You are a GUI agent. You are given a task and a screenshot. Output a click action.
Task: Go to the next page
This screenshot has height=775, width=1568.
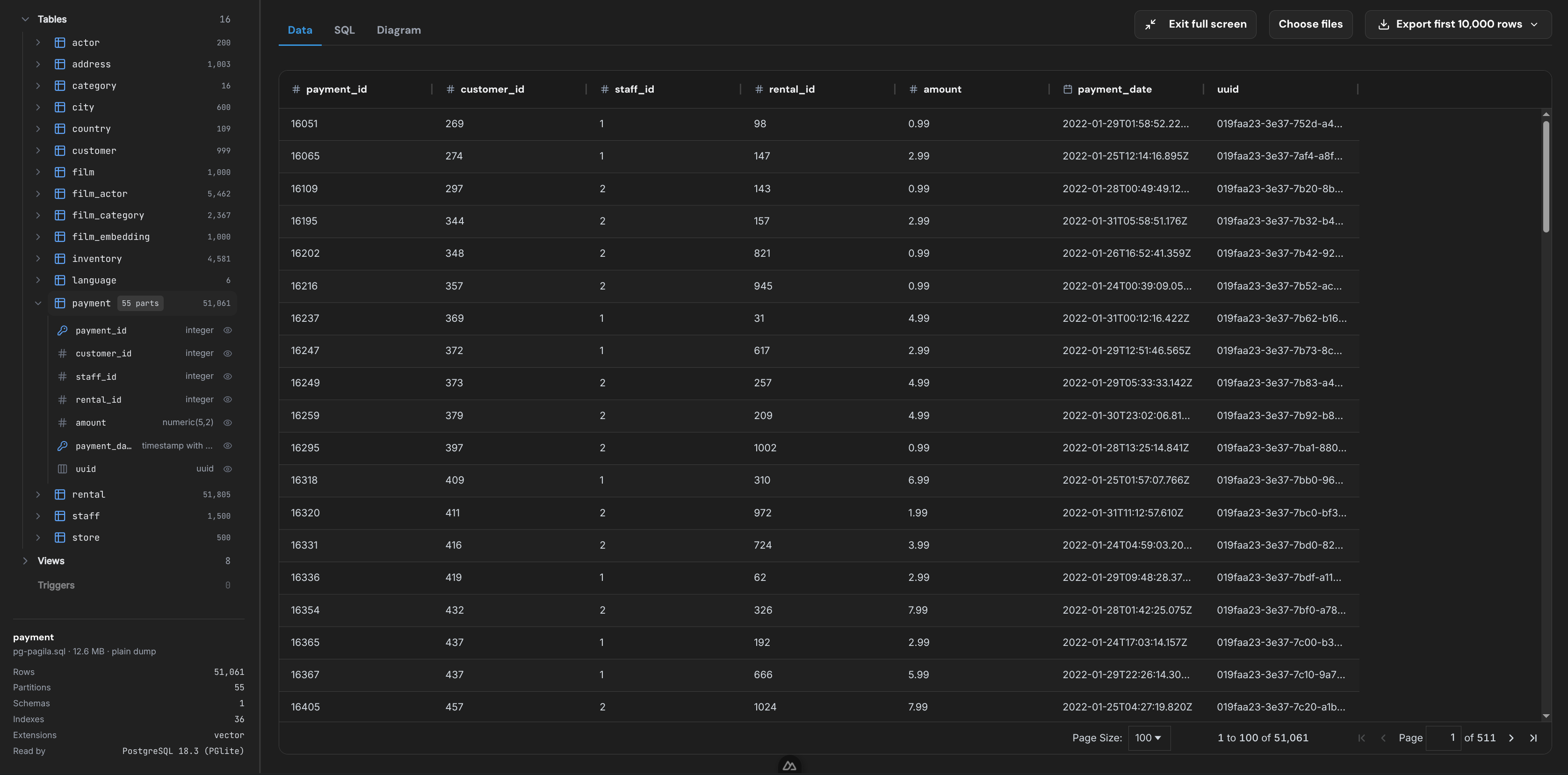[1511, 738]
